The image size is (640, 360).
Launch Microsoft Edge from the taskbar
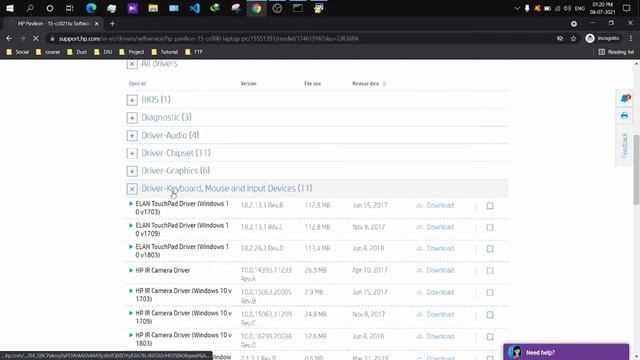pos(91,8)
